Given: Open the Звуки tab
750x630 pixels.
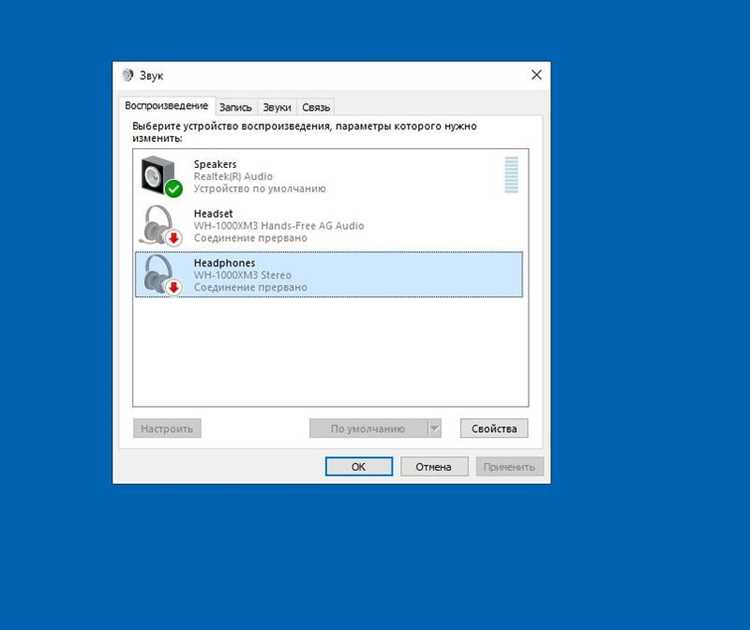Looking at the screenshot, I should point(277,107).
